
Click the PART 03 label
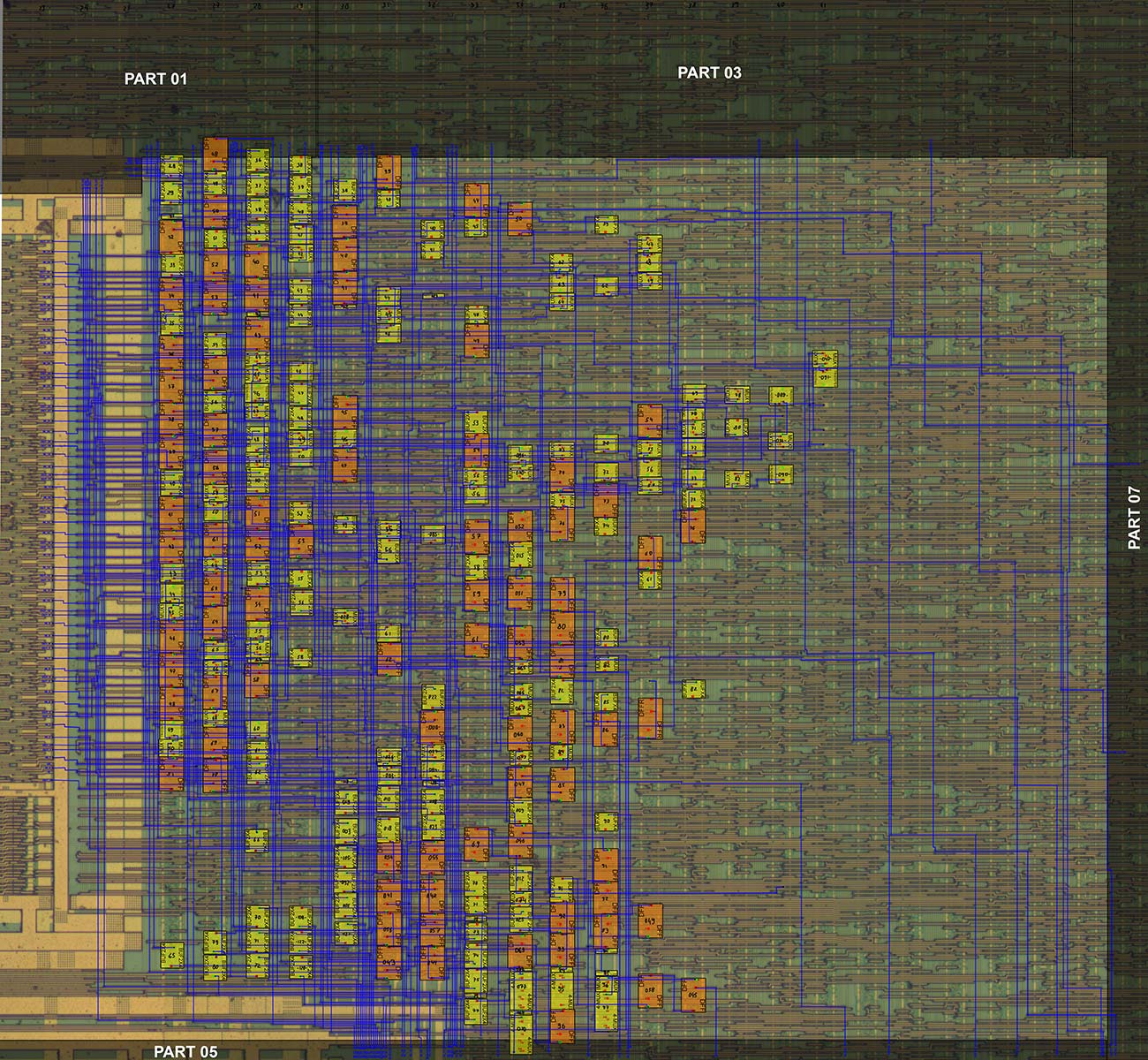(709, 72)
